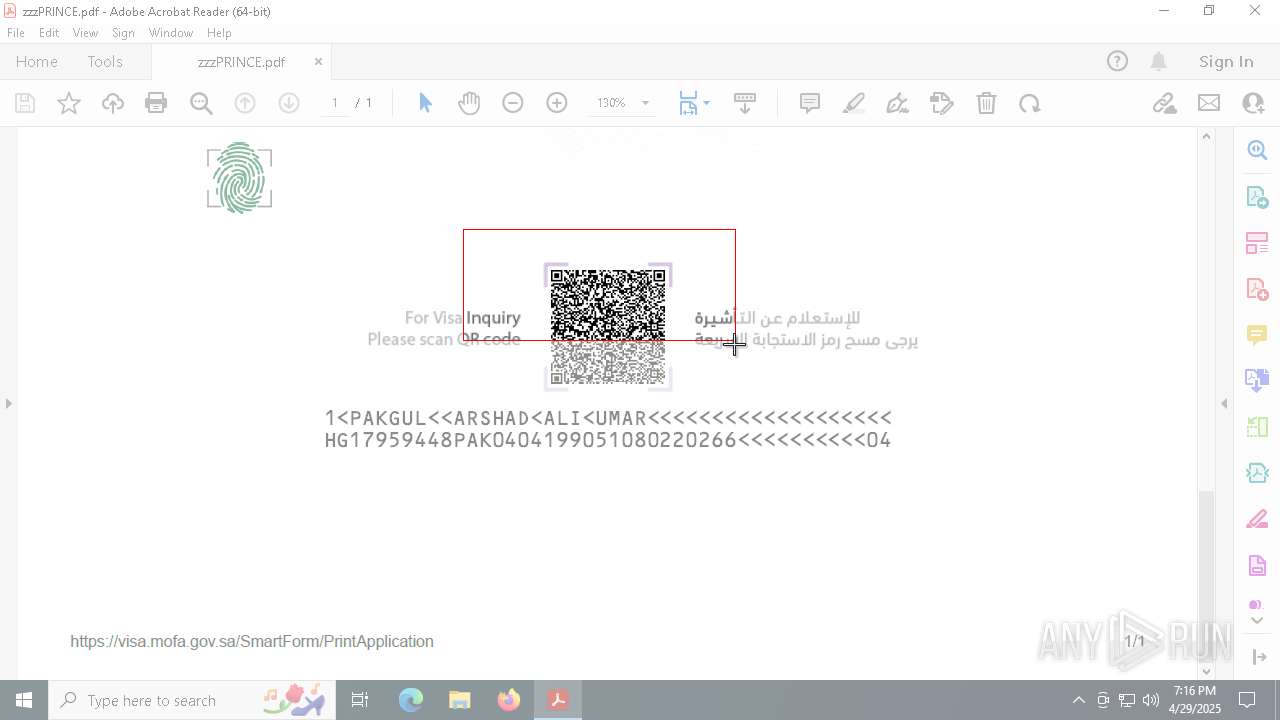1280x720 pixels.
Task: Go to previous page arrow
Action: coord(245,103)
